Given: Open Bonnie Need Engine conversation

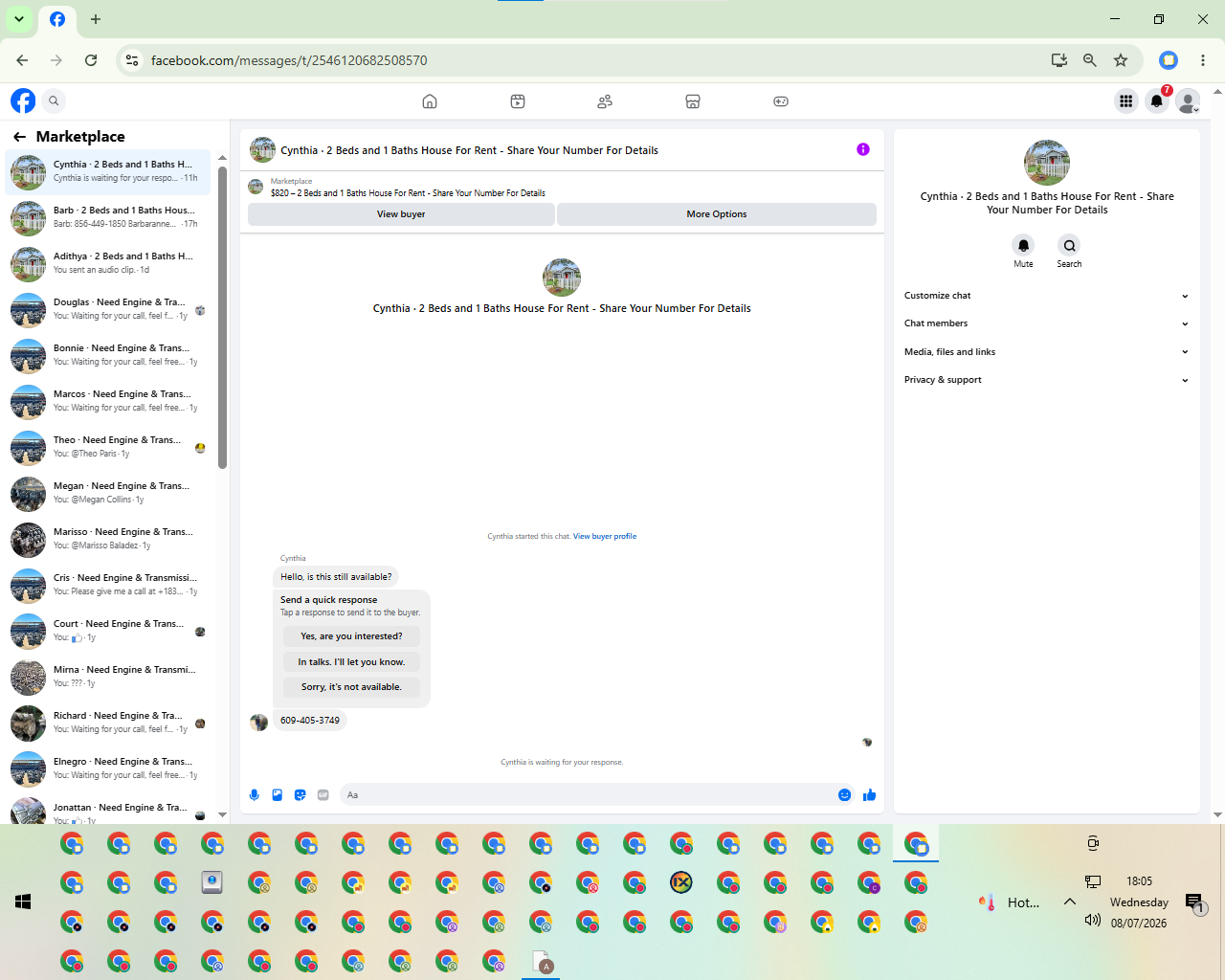Looking at the screenshot, I should point(108,356).
